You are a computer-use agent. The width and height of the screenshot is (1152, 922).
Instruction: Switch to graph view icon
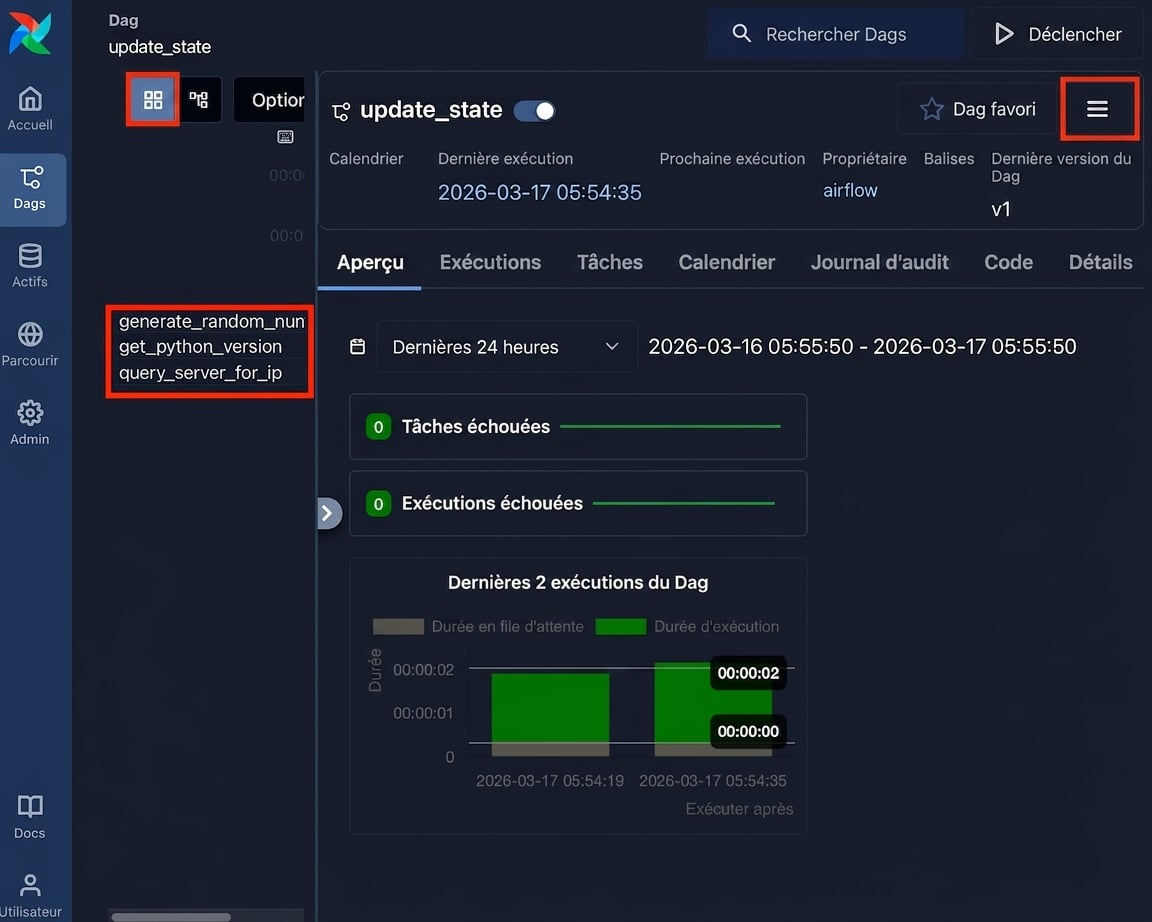pyautogui.click(x=199, y=100)
